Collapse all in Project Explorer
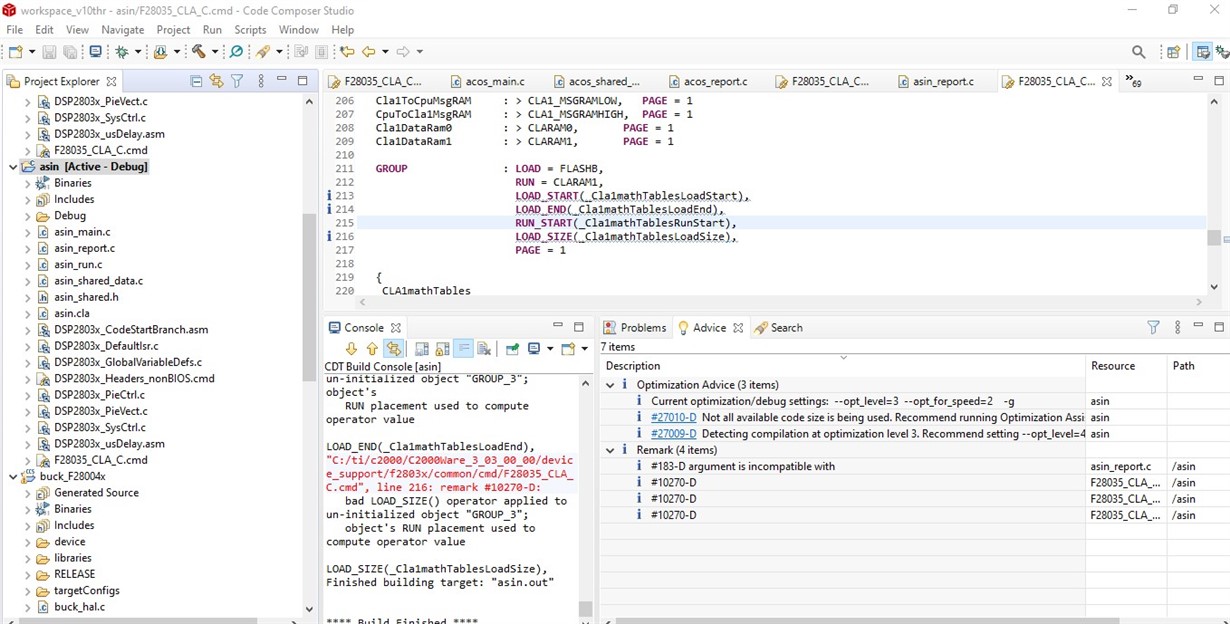This screenshot has height=624, width=1230. coord(196,81)
